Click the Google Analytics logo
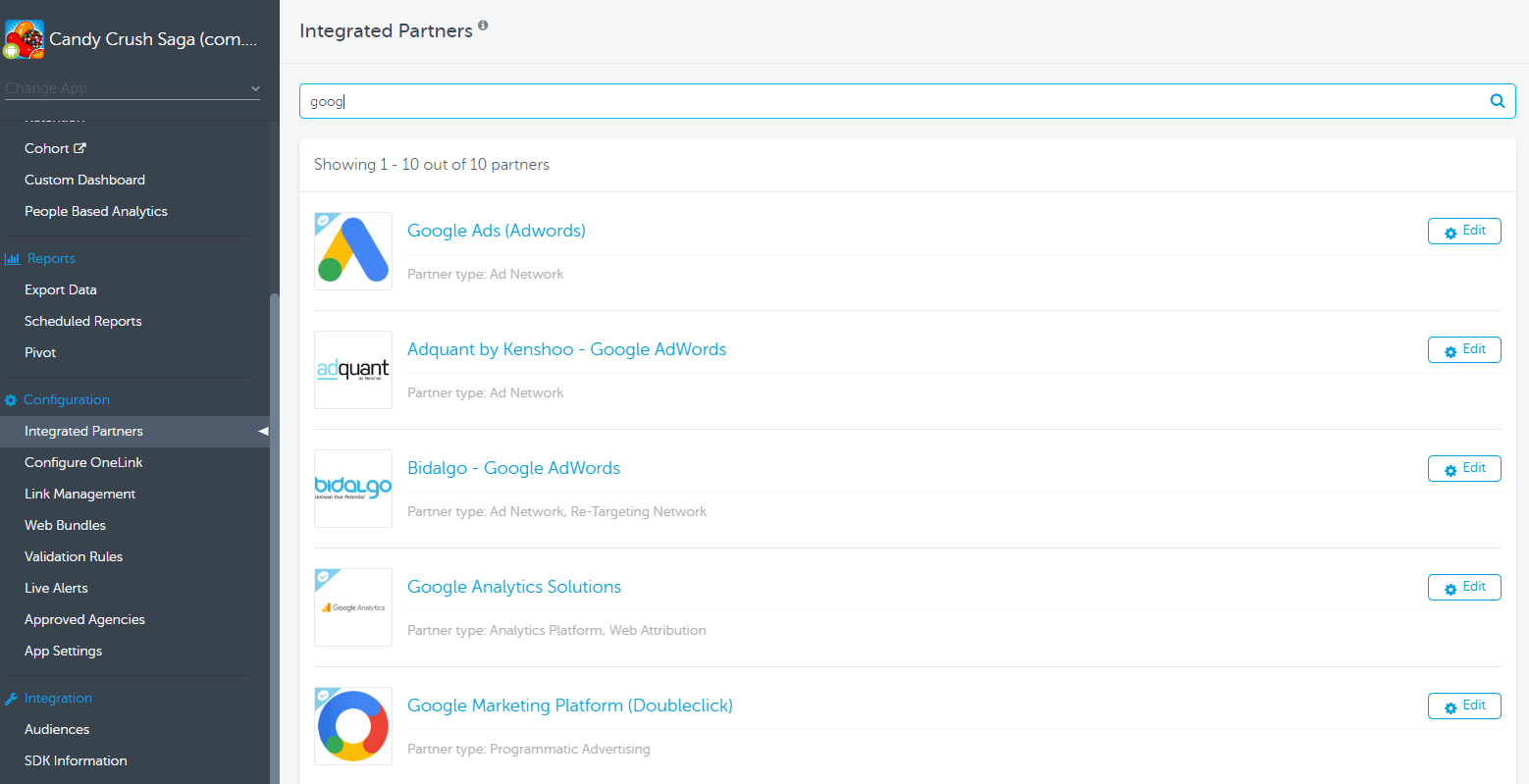The width and height of the screenshot is (1529, 784). (x=353, y=607)
